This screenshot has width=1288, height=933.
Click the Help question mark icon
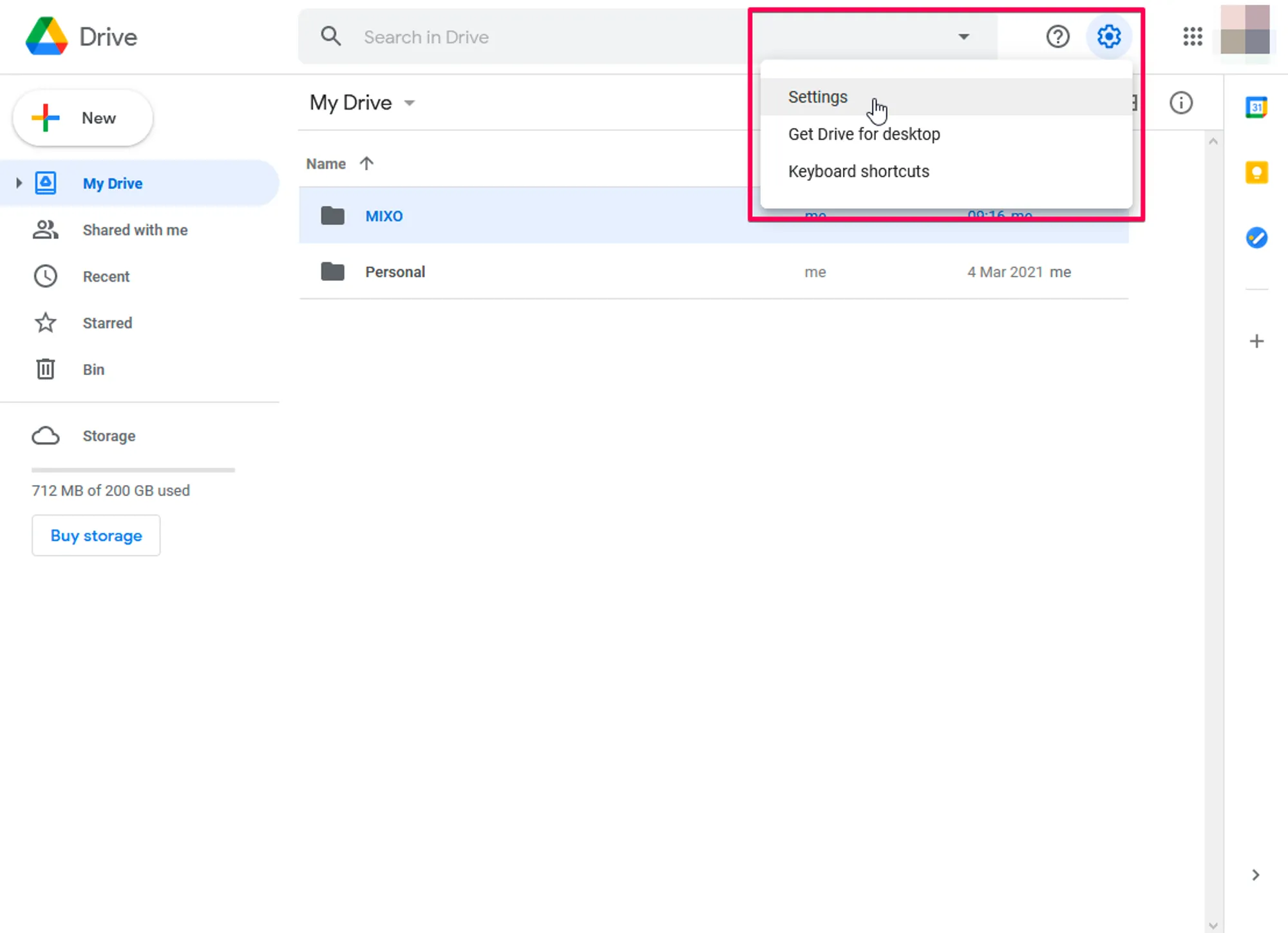(1057, 37)
